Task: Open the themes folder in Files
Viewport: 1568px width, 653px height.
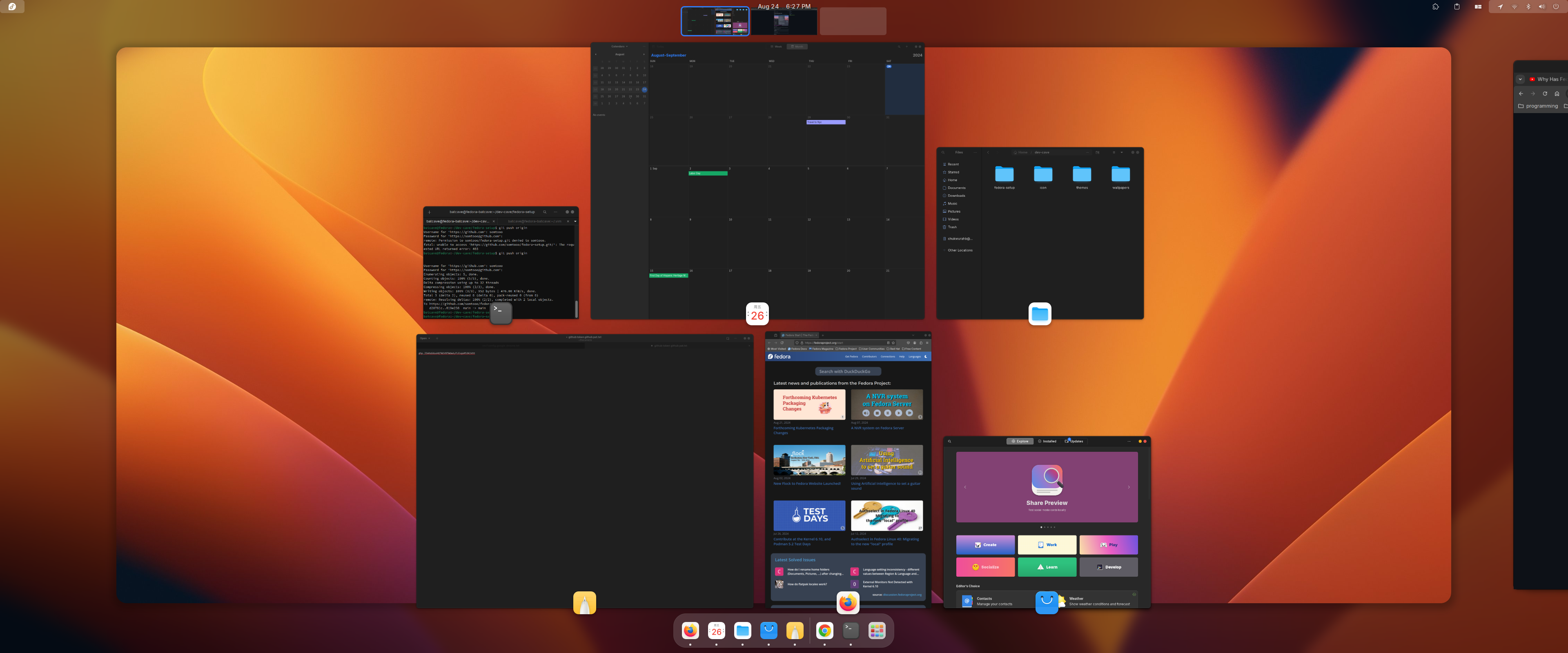Action: click(x=1082, y=177)
